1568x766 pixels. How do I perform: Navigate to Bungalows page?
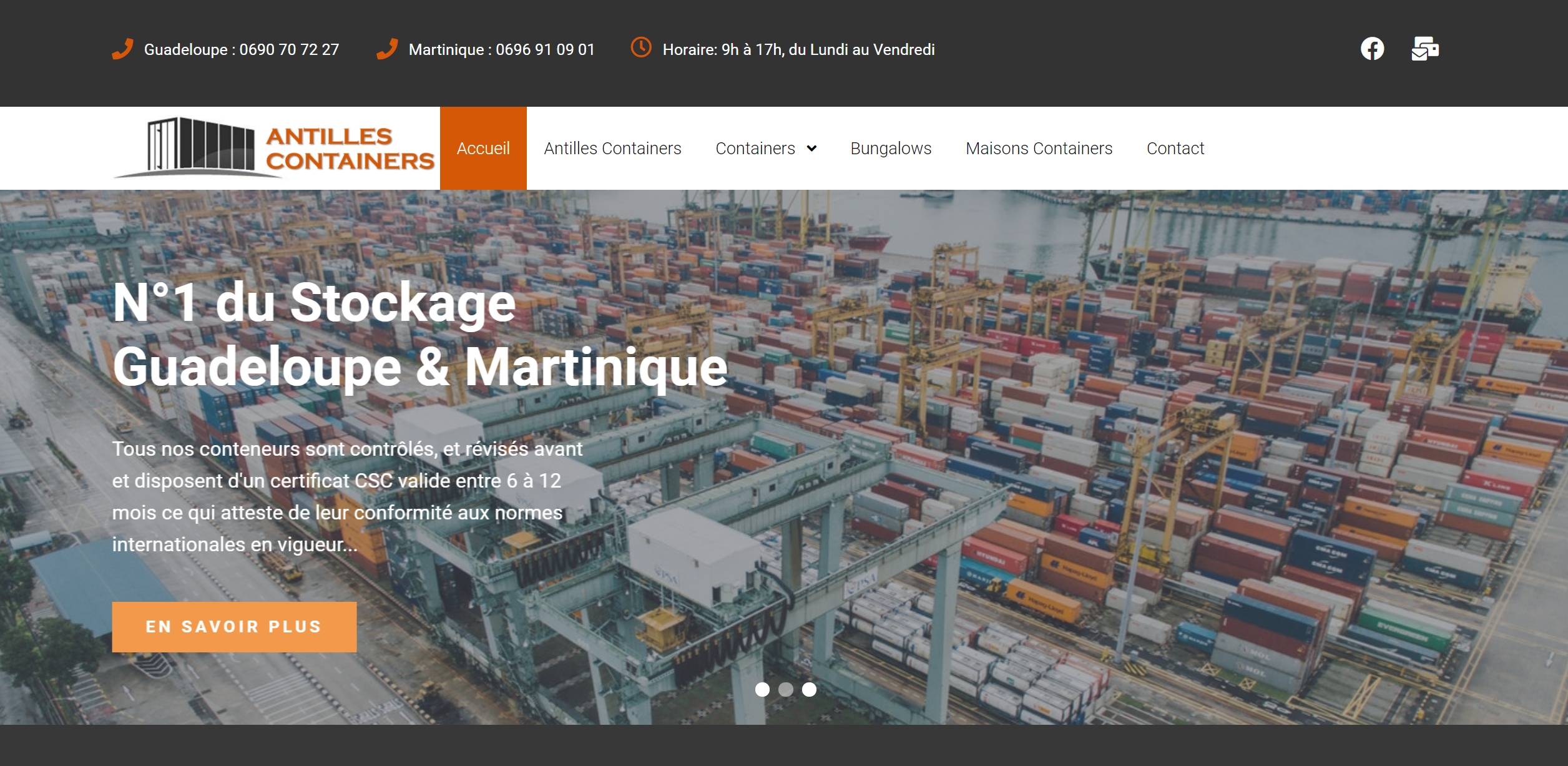[891, 148]
